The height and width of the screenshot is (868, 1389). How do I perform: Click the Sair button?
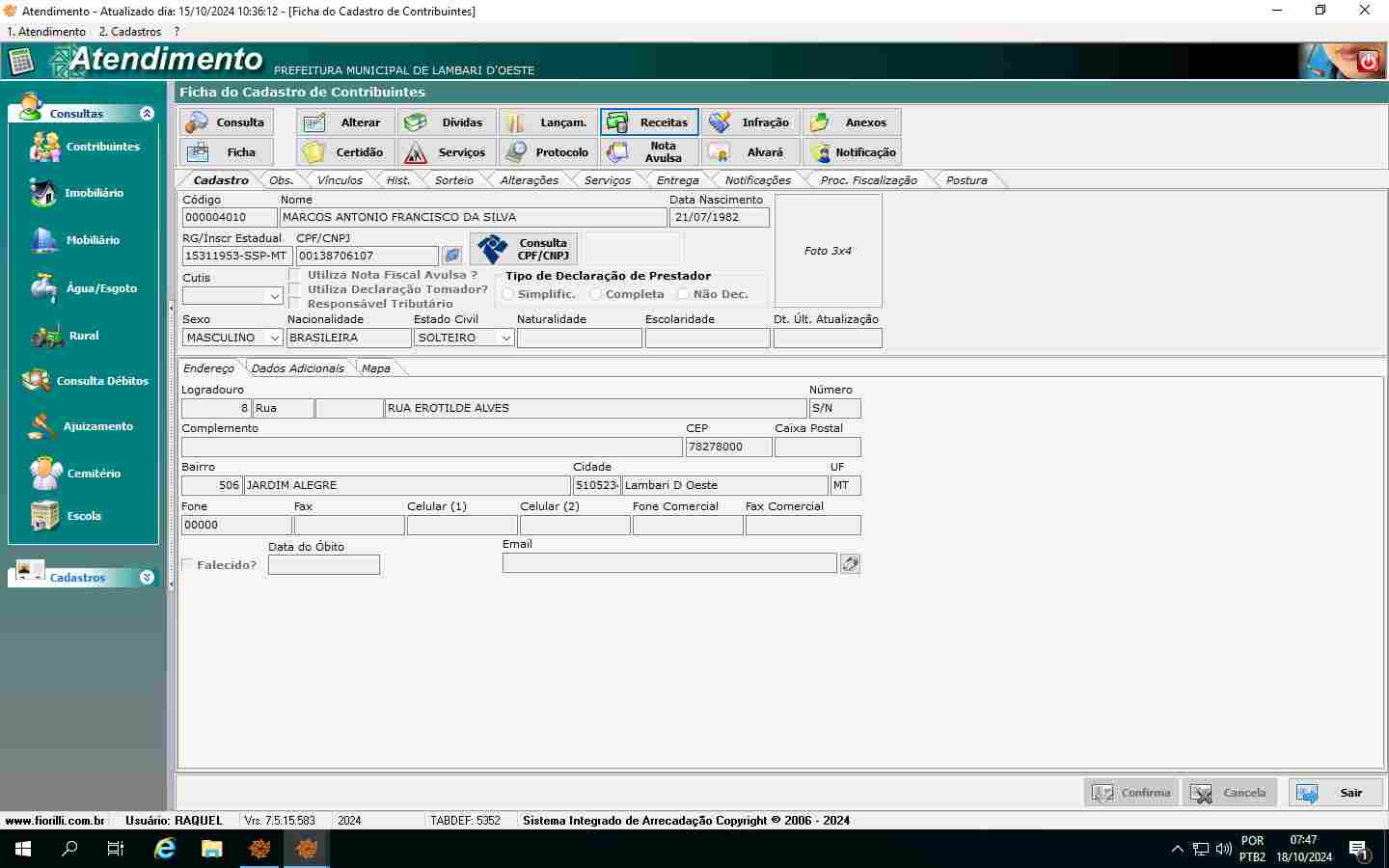[1335, 793]
